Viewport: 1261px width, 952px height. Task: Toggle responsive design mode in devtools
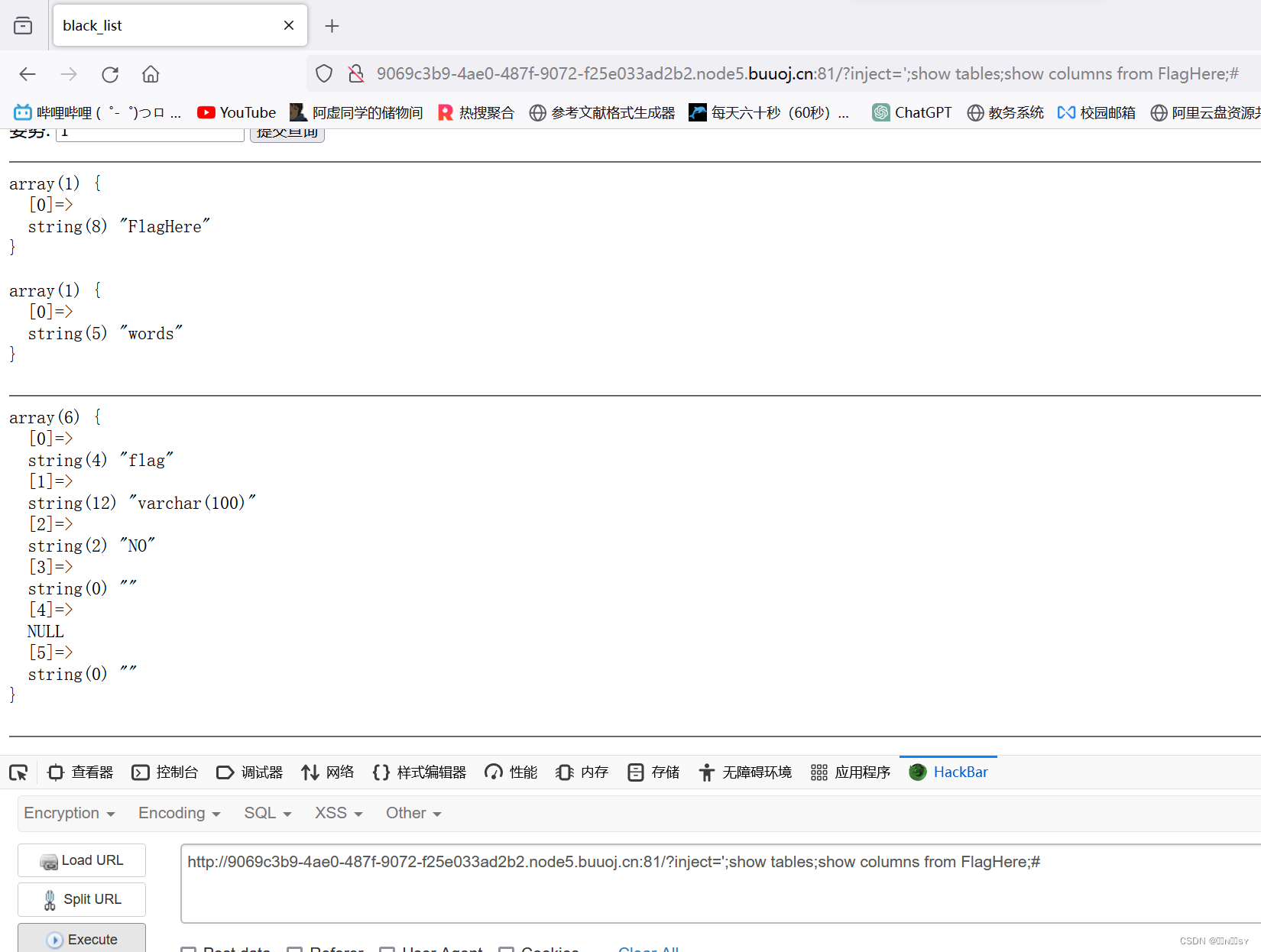pos(18,772)
